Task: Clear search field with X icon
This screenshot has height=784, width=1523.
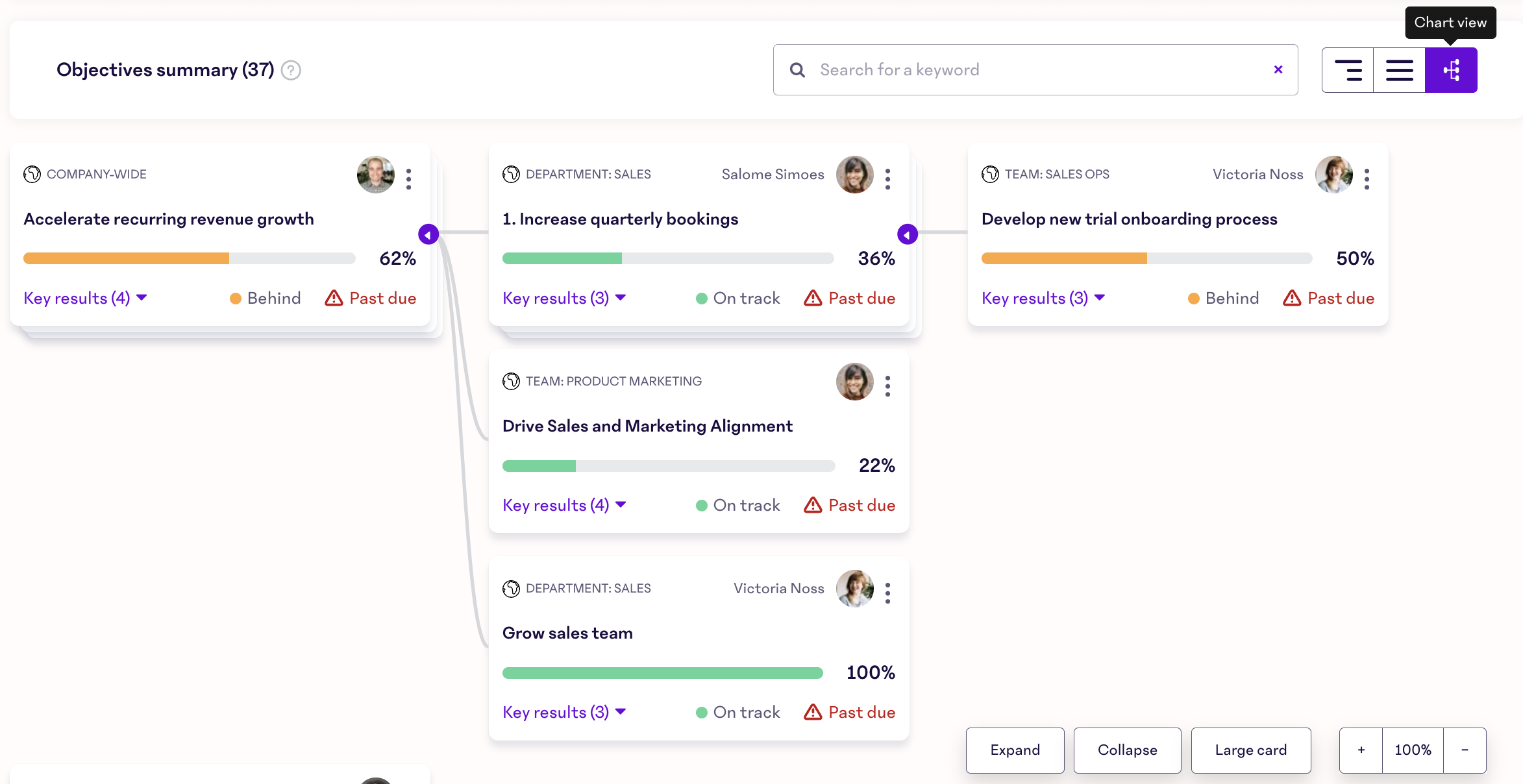Action: 1278,69
